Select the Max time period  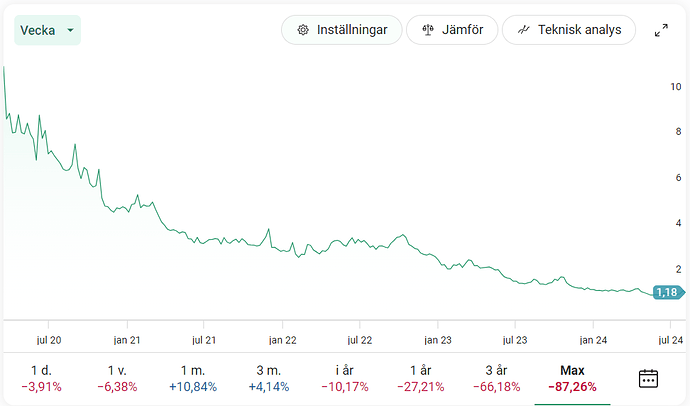572,378
